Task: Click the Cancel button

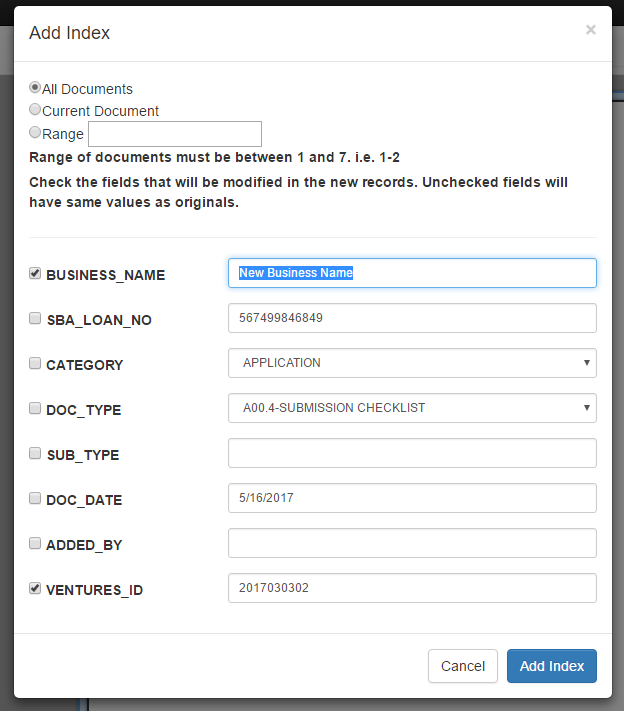Action: pyautogui.click(x=463, y=666)
